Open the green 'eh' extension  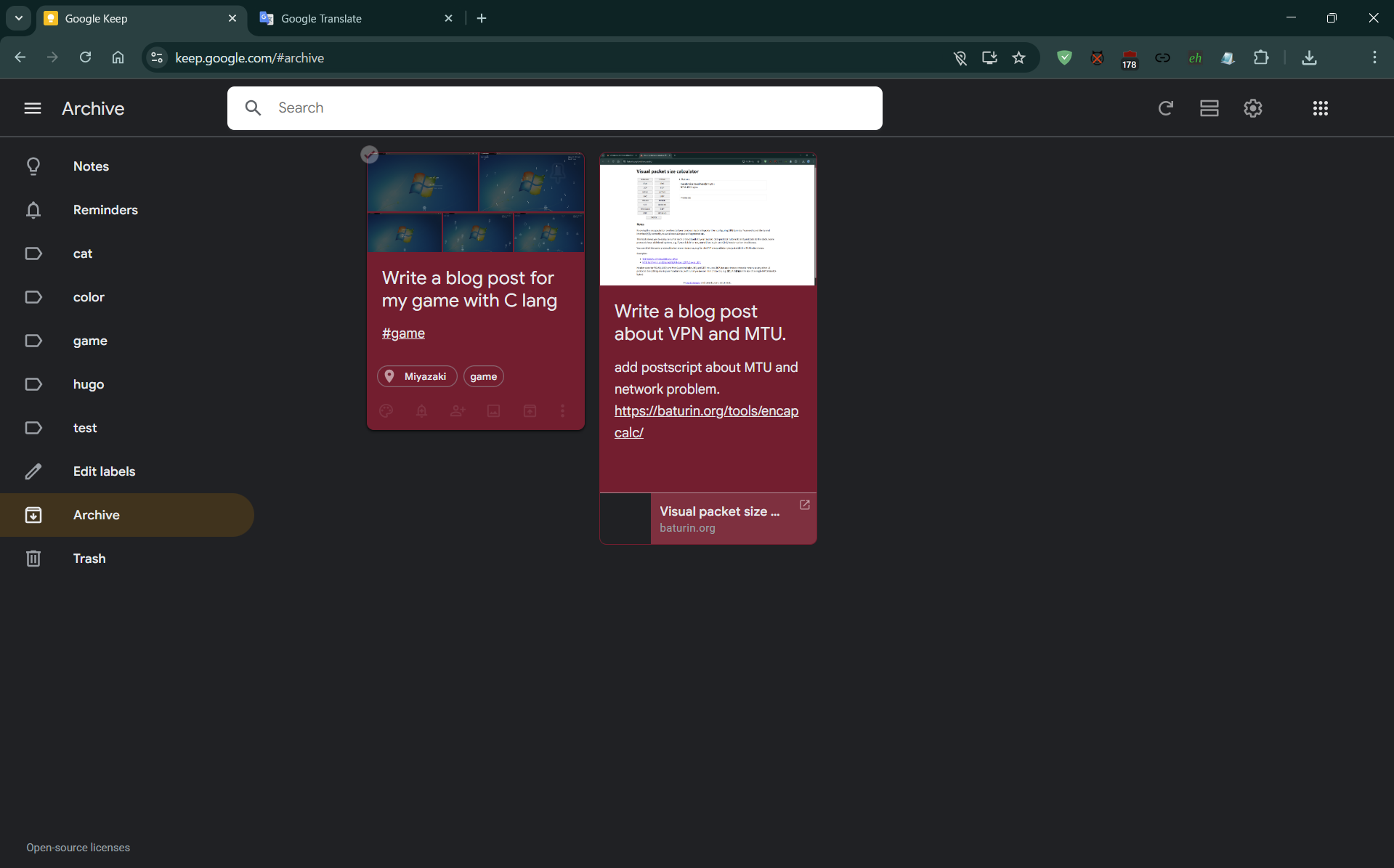coord(1195,57)
